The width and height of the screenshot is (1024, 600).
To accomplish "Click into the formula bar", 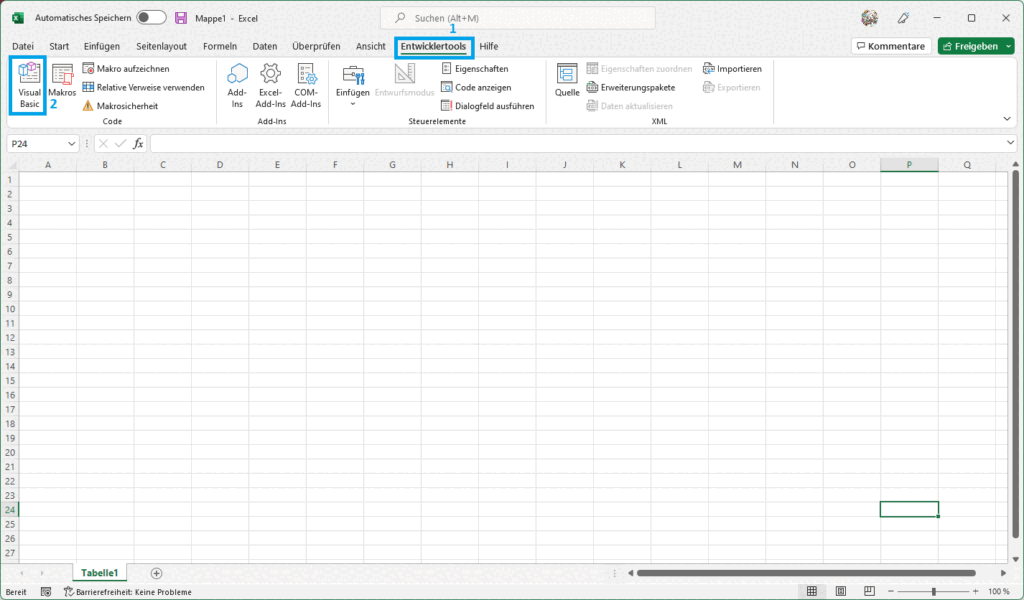I will [x=577, y=144].
